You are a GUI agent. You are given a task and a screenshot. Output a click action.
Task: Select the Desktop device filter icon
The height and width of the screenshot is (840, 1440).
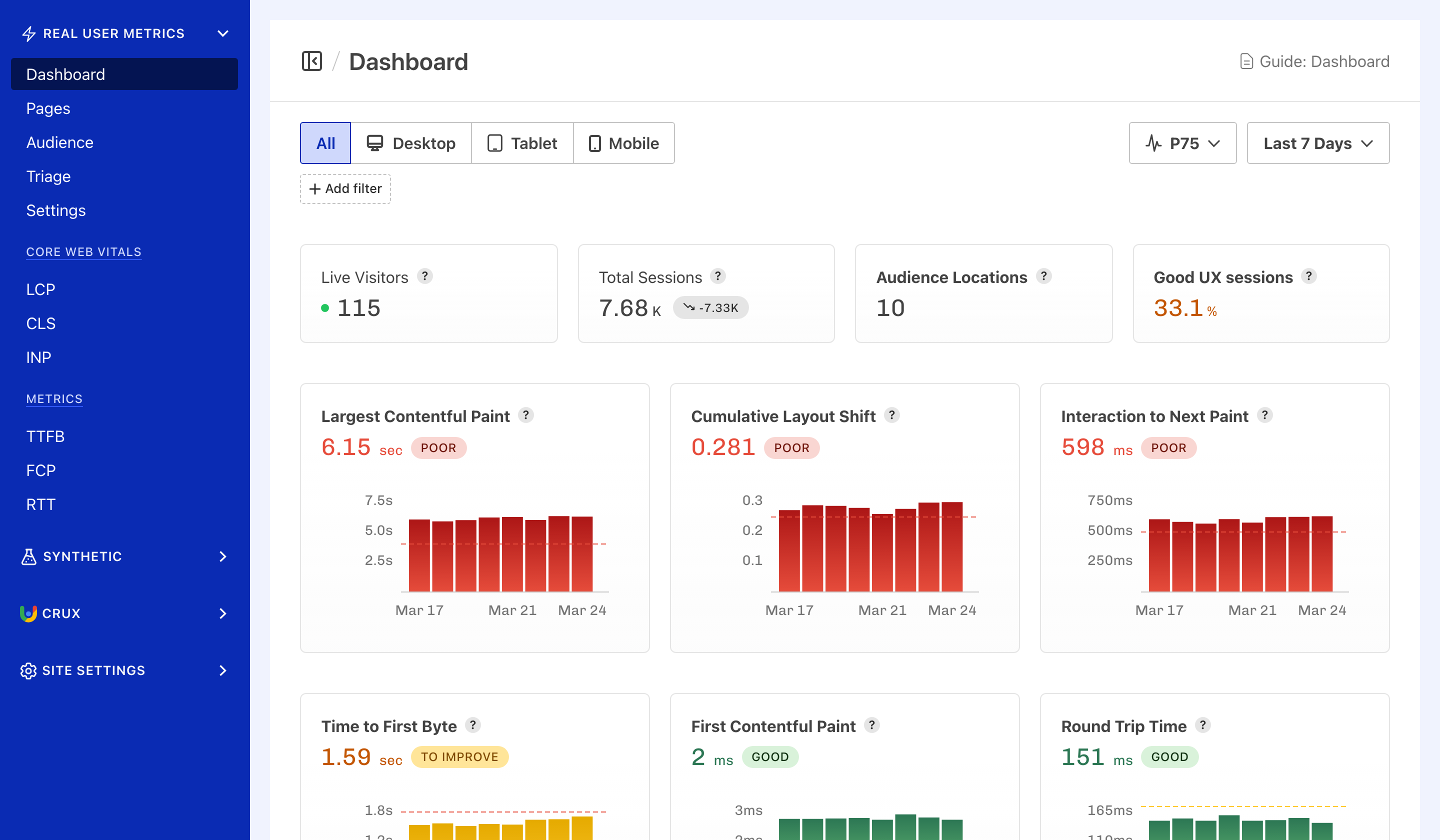375,143
